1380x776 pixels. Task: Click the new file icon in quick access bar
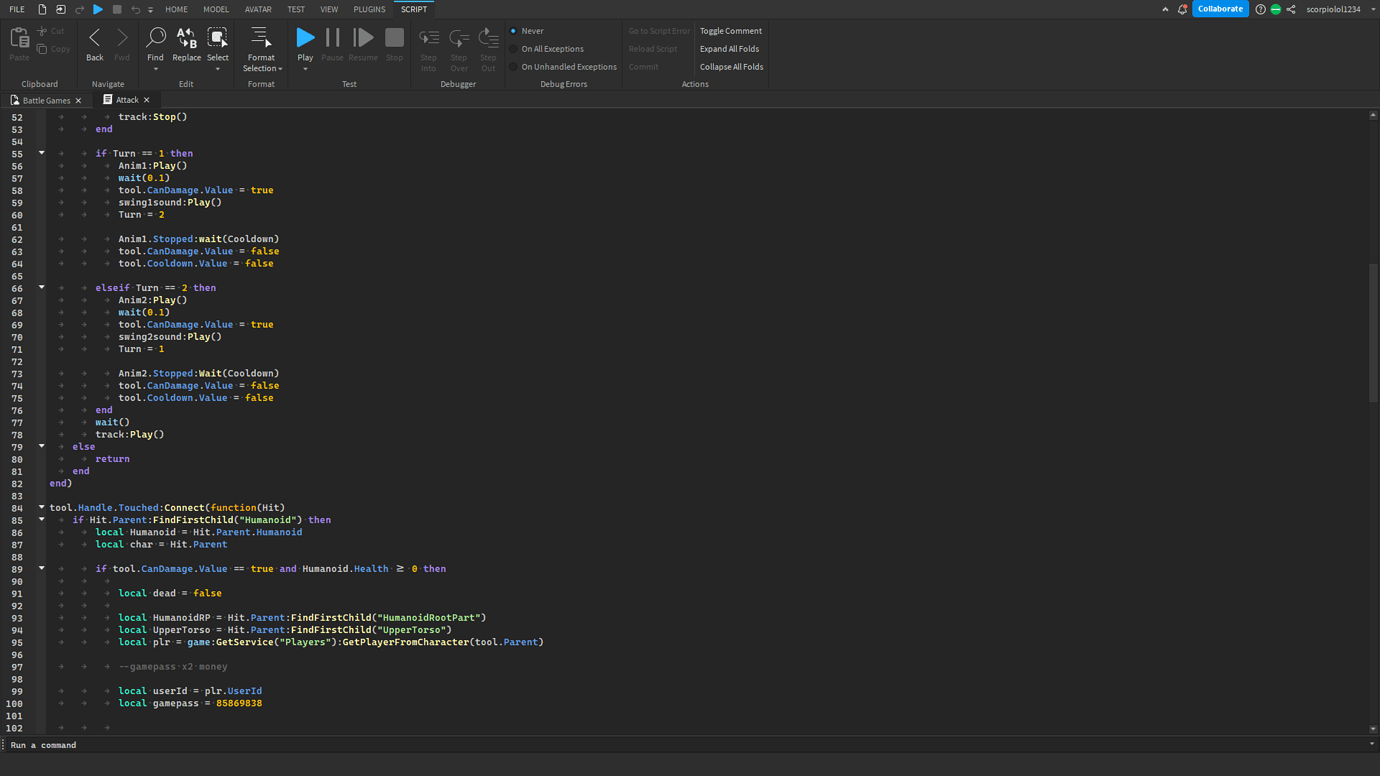[42, 9]
